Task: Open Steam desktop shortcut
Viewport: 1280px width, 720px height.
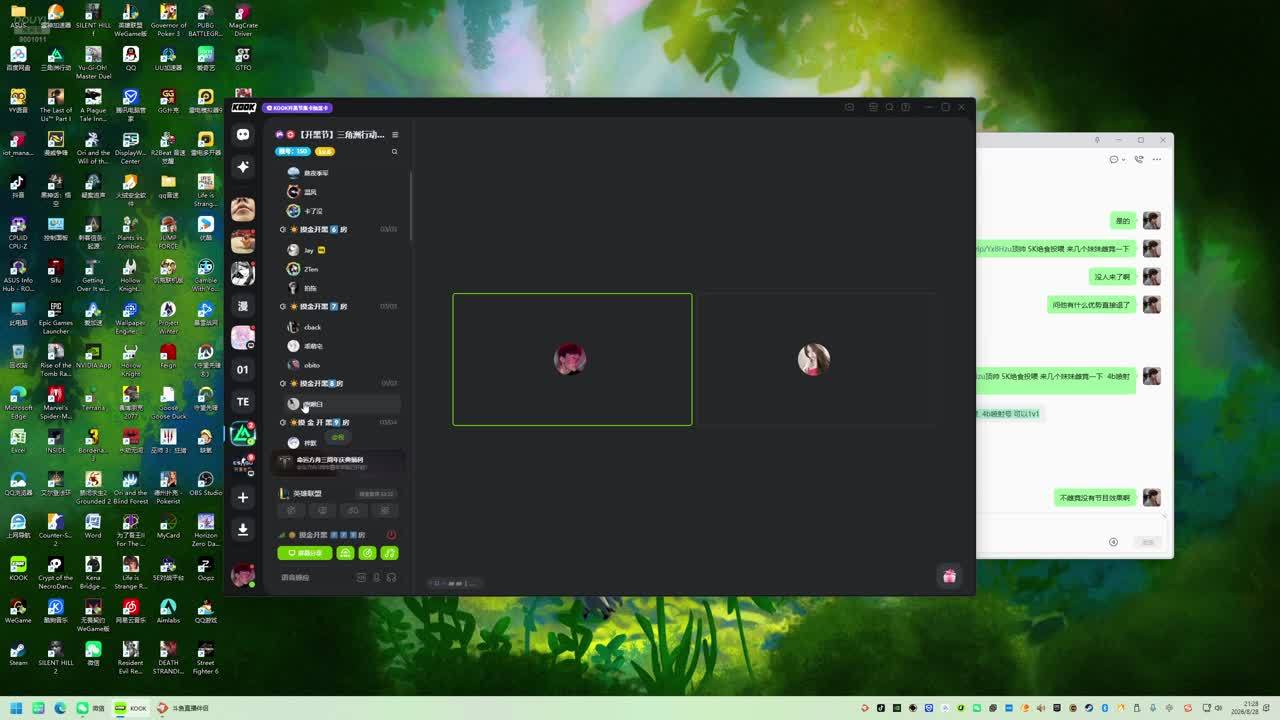Action: 18,653
